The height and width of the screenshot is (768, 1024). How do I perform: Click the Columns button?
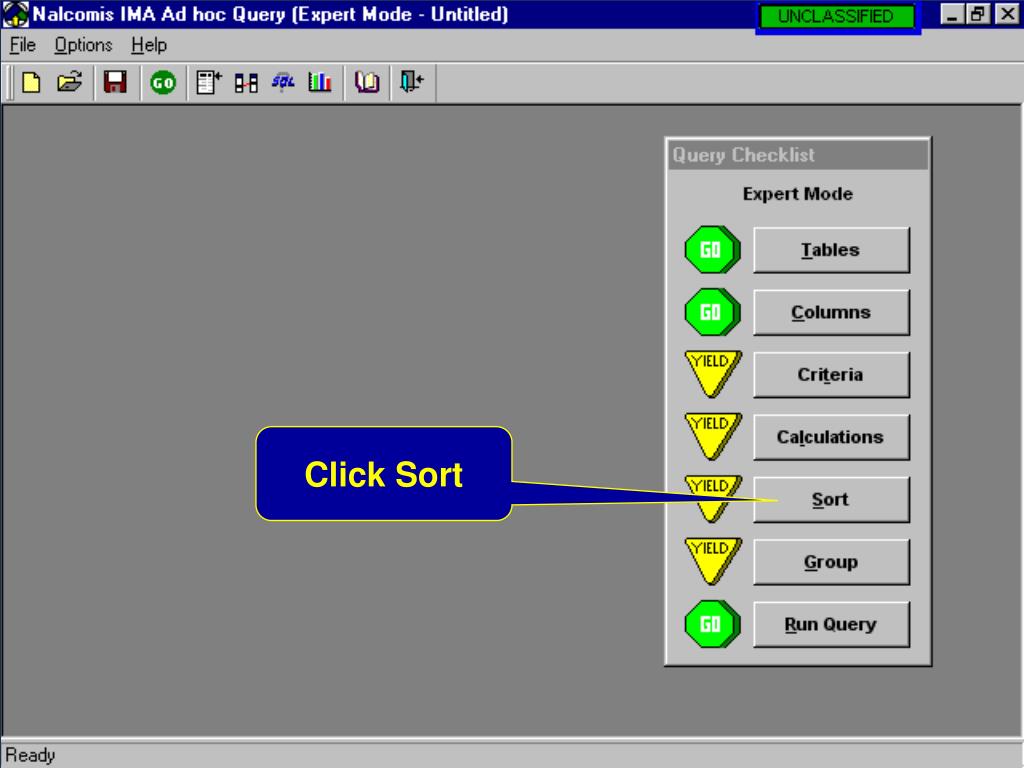(x=831, y=312)
